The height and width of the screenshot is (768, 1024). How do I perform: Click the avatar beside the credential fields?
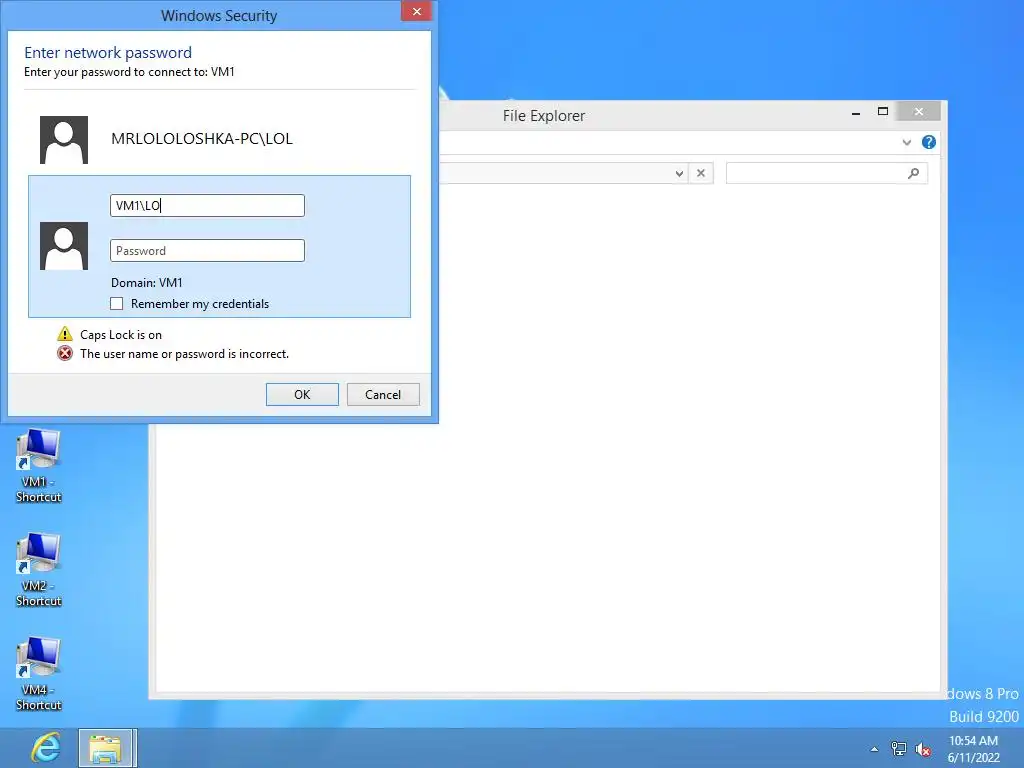pos(64,246)
